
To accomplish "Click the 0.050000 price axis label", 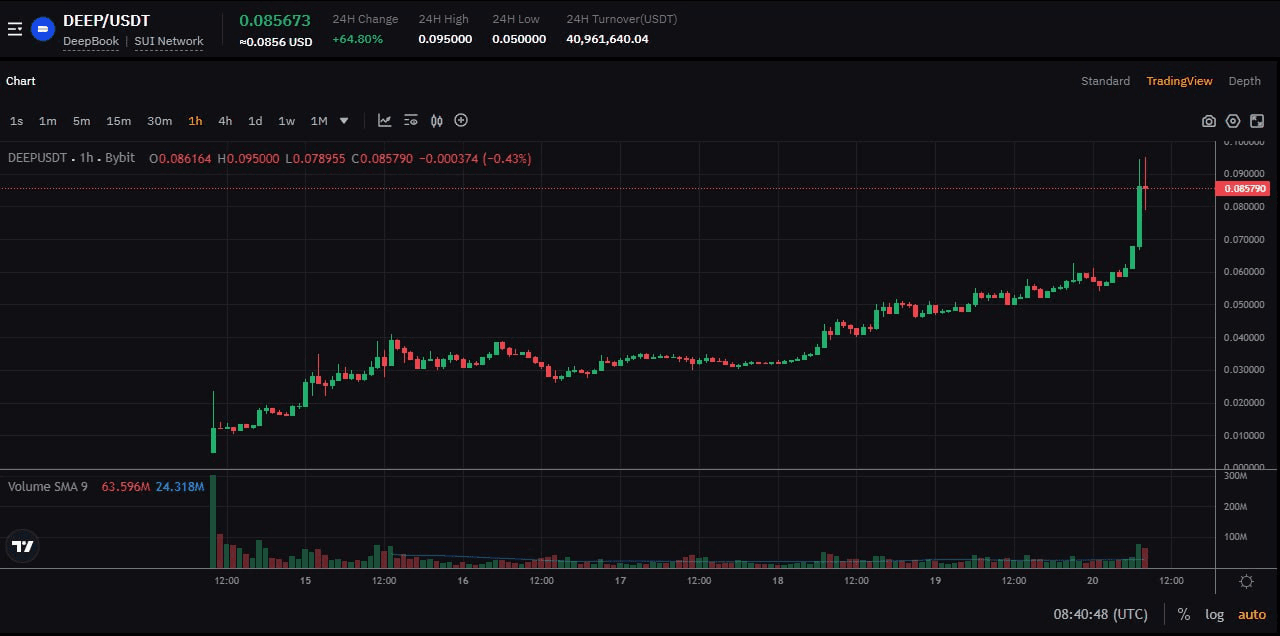I will point(1244,305).
